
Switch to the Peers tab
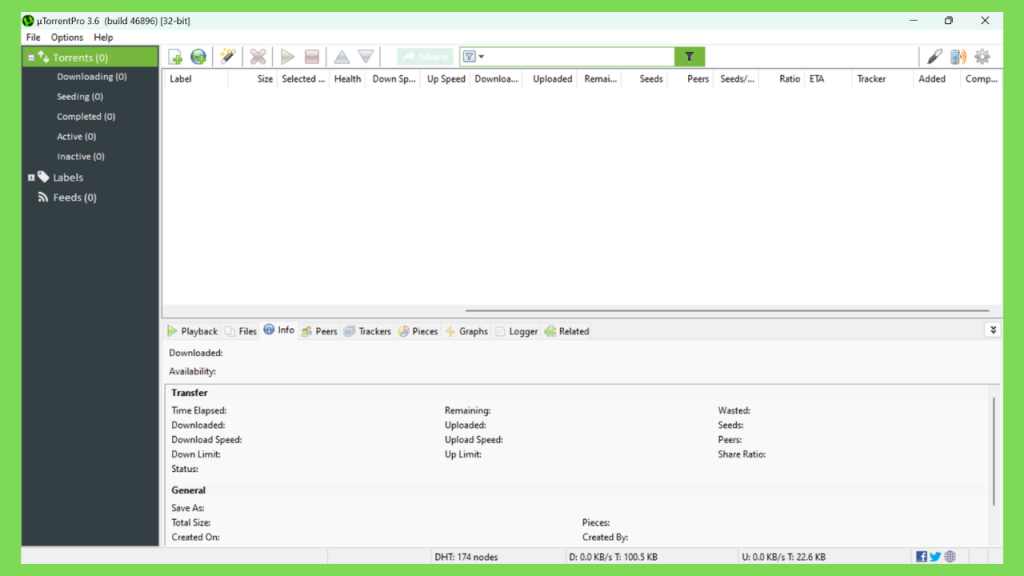(319, 331)
